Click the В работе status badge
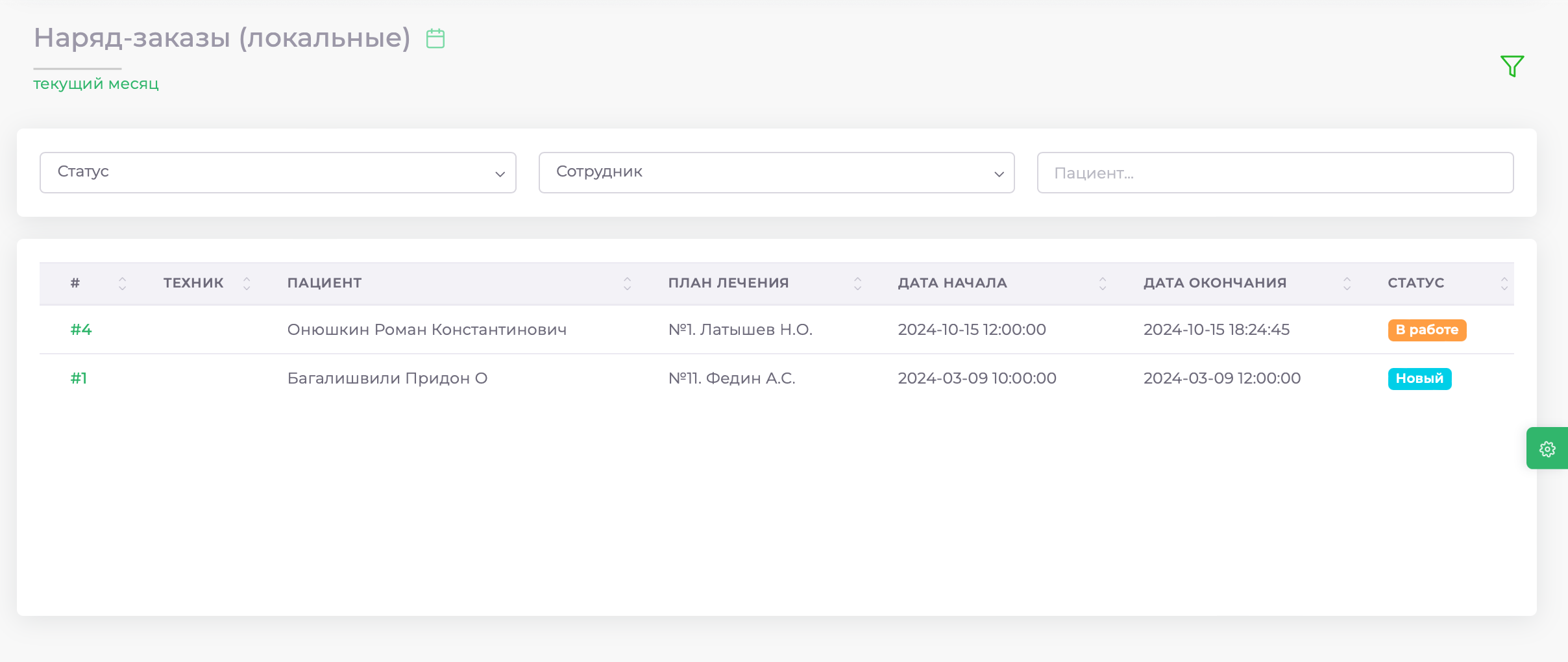Image resolution: width=1568 pixels, height=662 pixels. [x=1427, y=330]
